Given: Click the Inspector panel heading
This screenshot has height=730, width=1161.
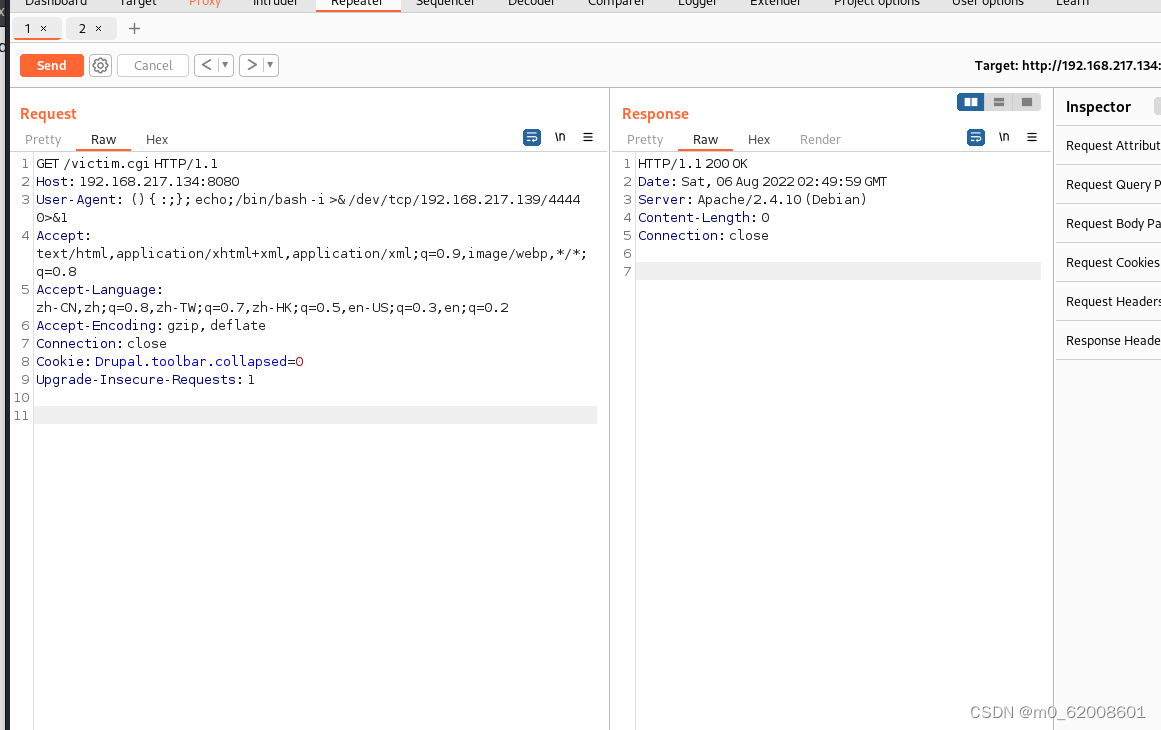Looking at the screenshot, I should pyautogui.click(x=1098, y=107).
